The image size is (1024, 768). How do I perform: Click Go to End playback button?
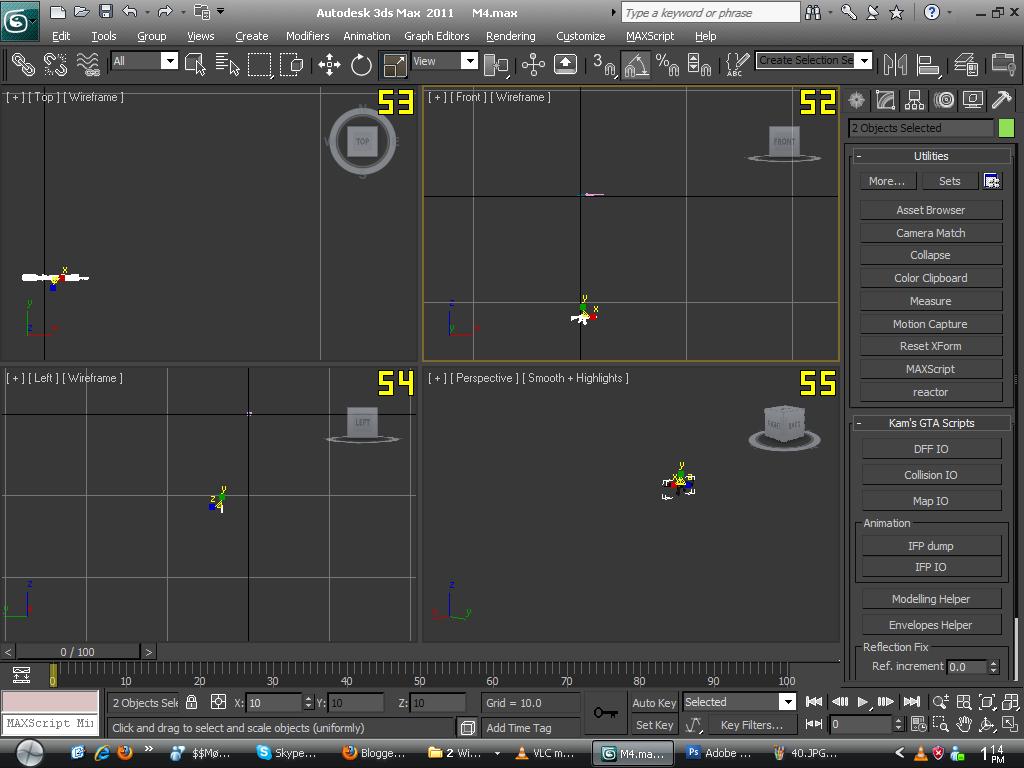pos(911,701)
